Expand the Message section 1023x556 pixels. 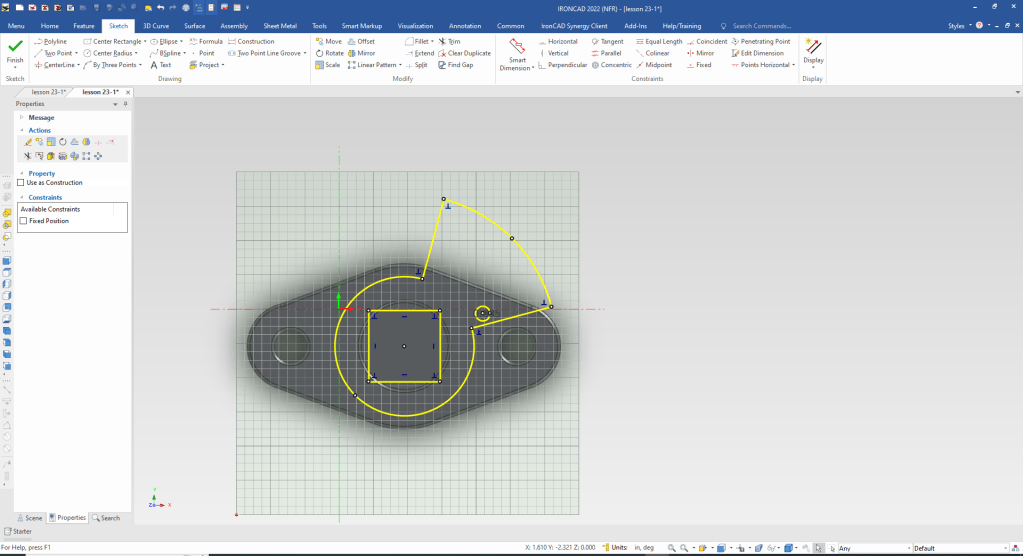[21, 117]
